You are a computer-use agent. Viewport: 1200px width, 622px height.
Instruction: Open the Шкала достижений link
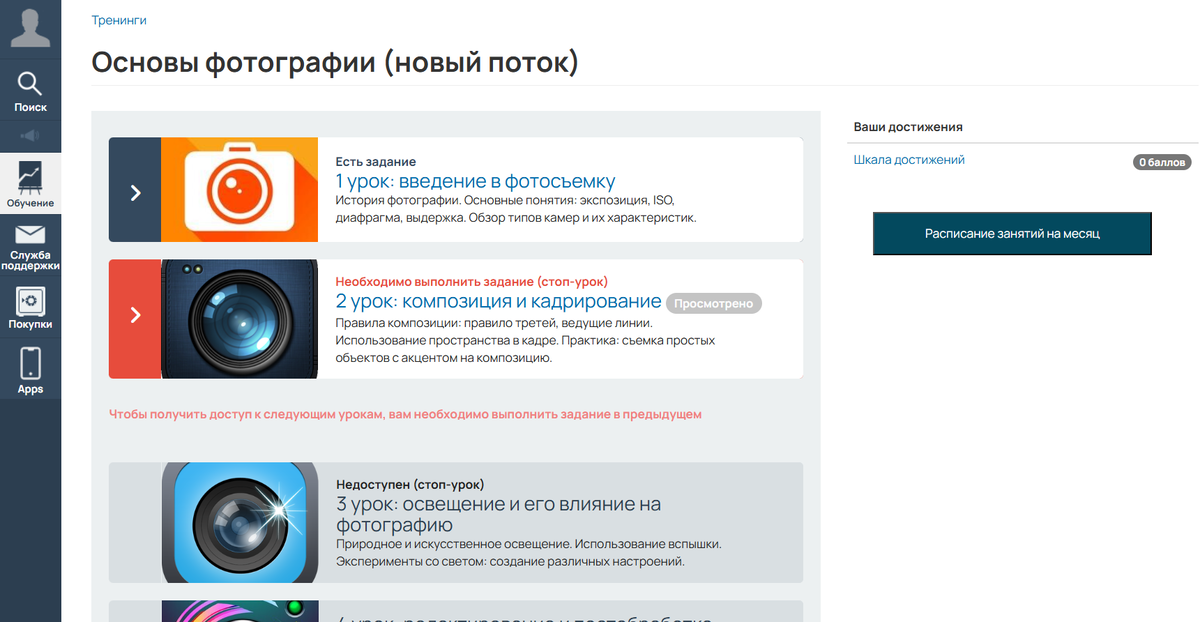click(x=909, y=160)
